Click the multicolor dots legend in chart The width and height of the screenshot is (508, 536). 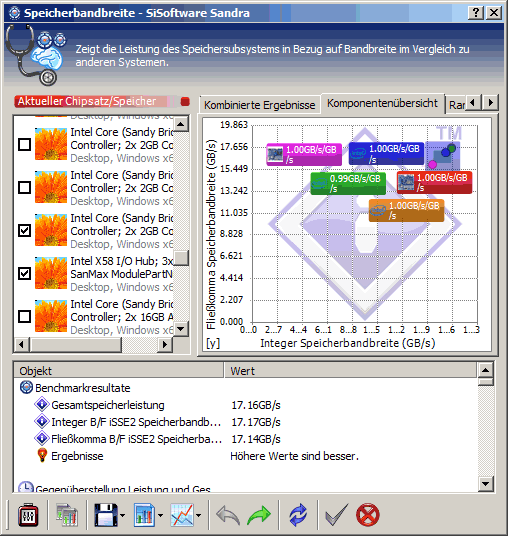tap(442, 156)
